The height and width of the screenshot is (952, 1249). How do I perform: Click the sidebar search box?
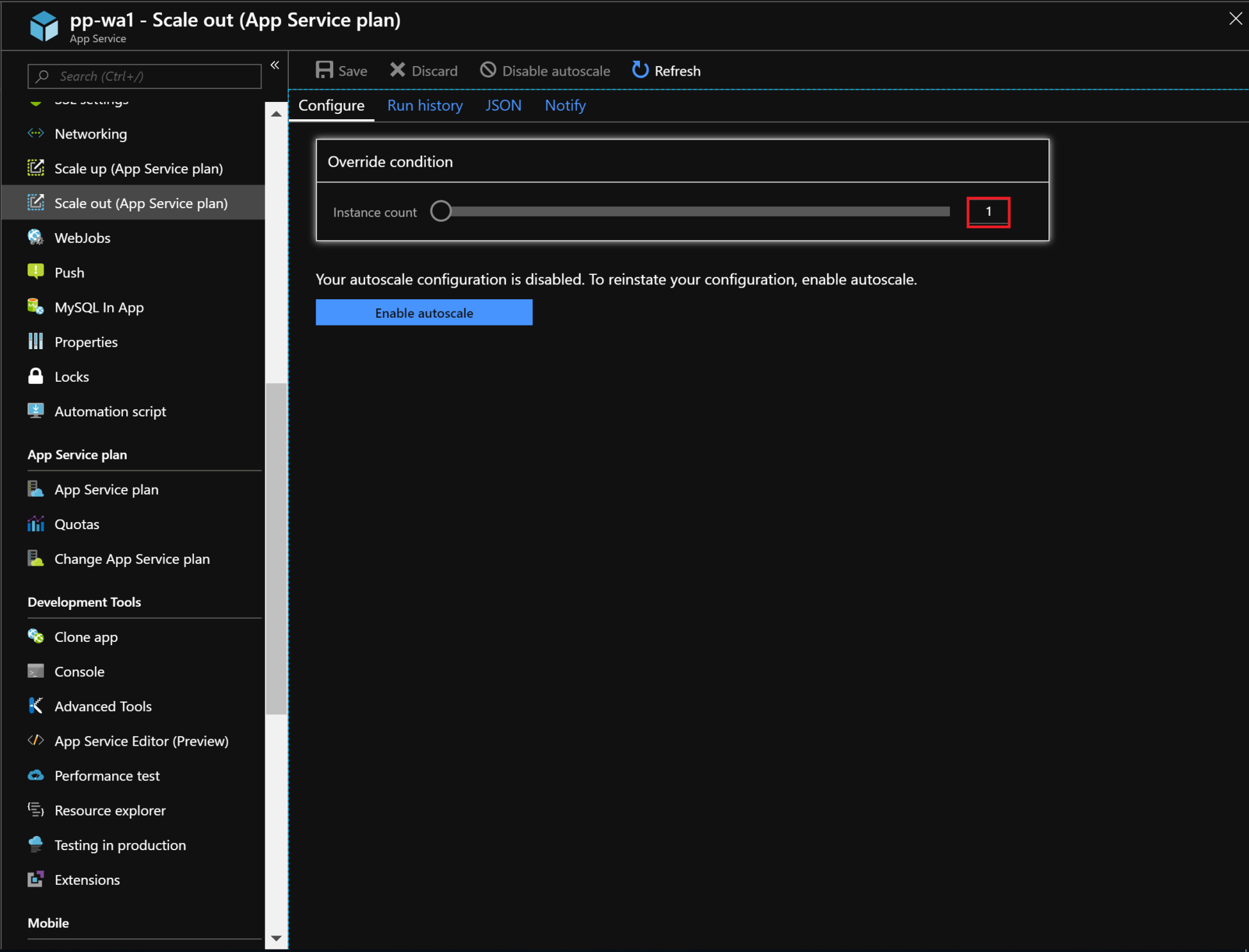[145, 76]
